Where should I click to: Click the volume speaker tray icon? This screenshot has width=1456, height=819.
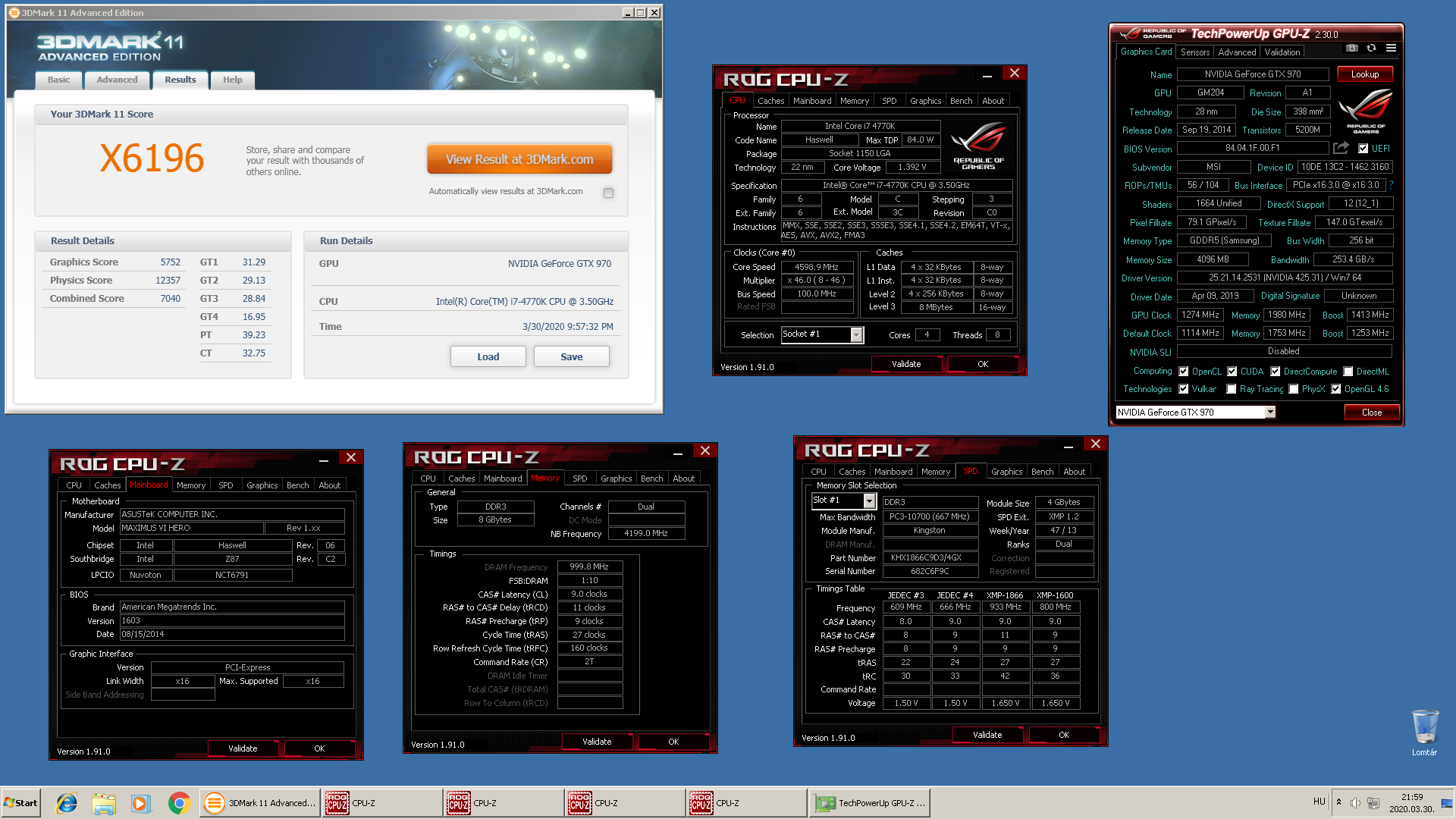coord(1355,803)
